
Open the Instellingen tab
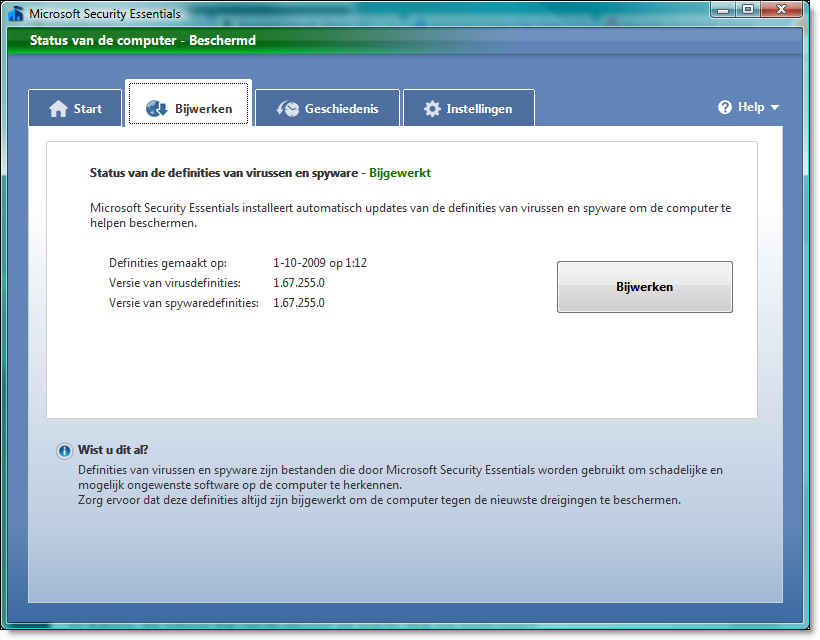click(x=469, y=108)
